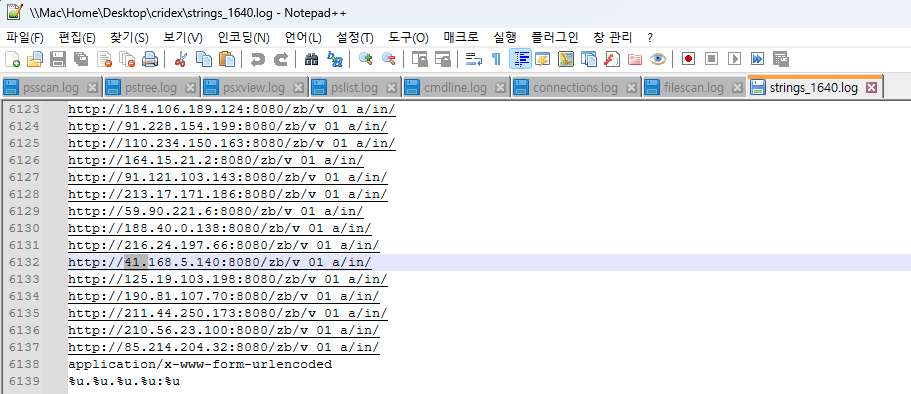Cut selection with scissors icon
Image resolution: width=911 pixels, height=394 pixels.
[180, 59]
